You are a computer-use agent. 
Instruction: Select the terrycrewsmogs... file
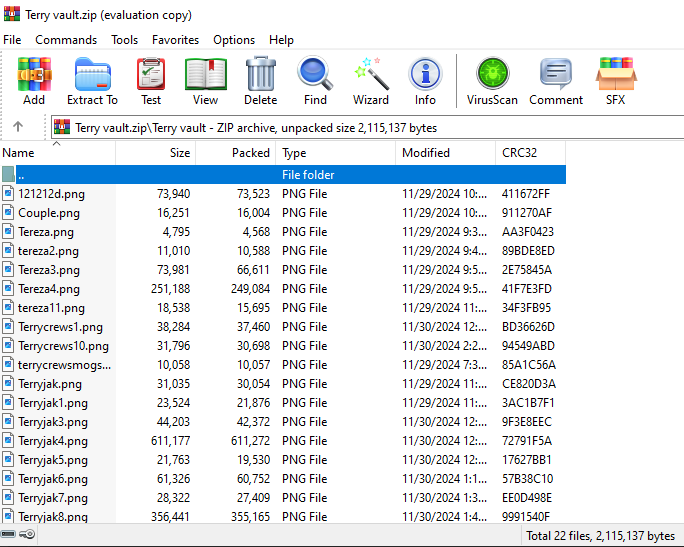[x=64, y=365]
